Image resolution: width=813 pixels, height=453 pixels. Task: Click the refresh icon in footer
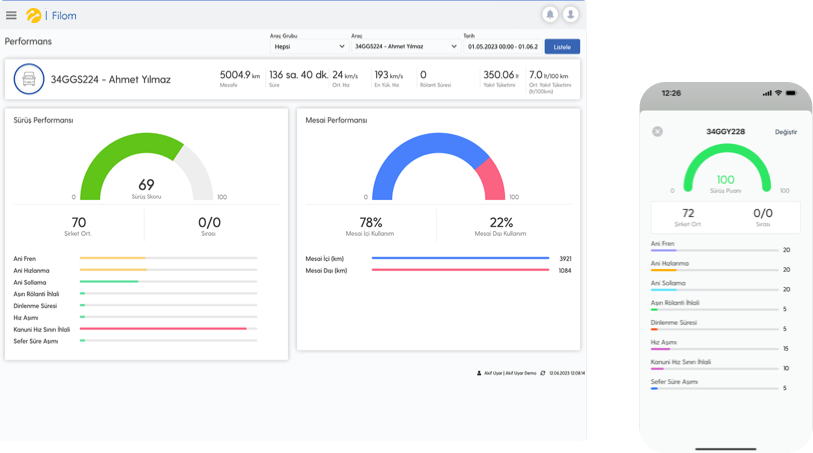(x=542, y=372)
